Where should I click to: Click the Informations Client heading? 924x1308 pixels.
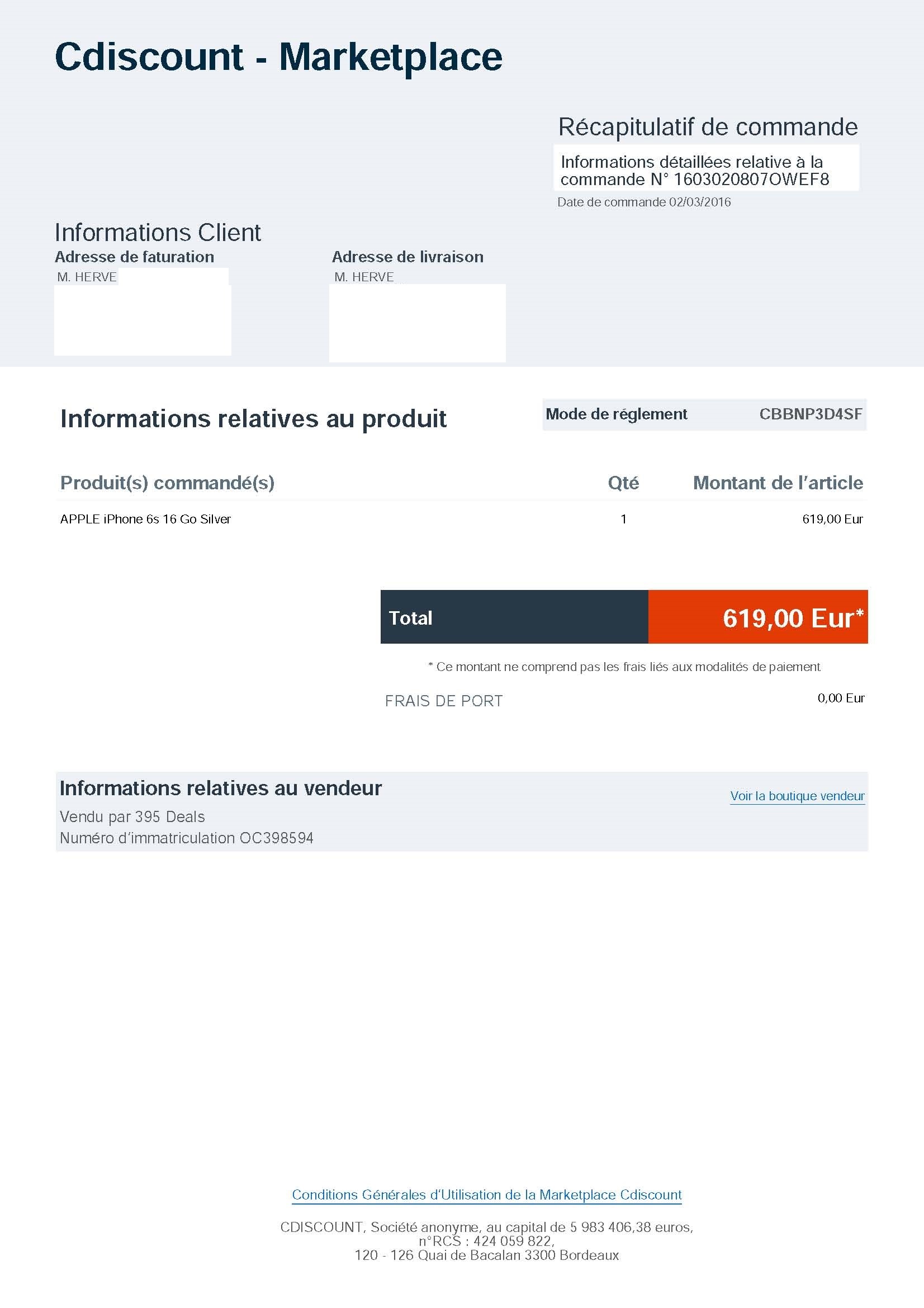coord(158,233)
